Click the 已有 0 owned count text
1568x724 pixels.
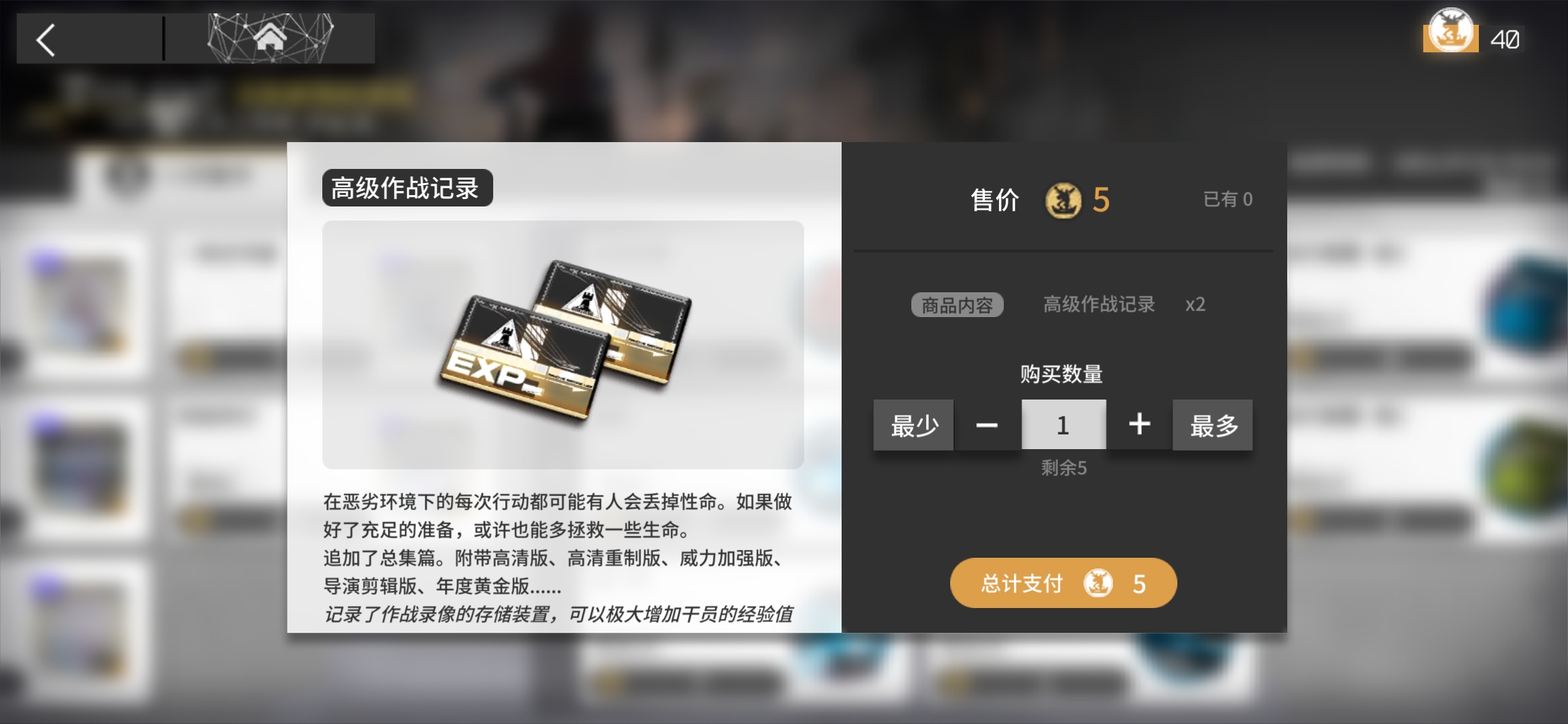(x=1228, y=199)
